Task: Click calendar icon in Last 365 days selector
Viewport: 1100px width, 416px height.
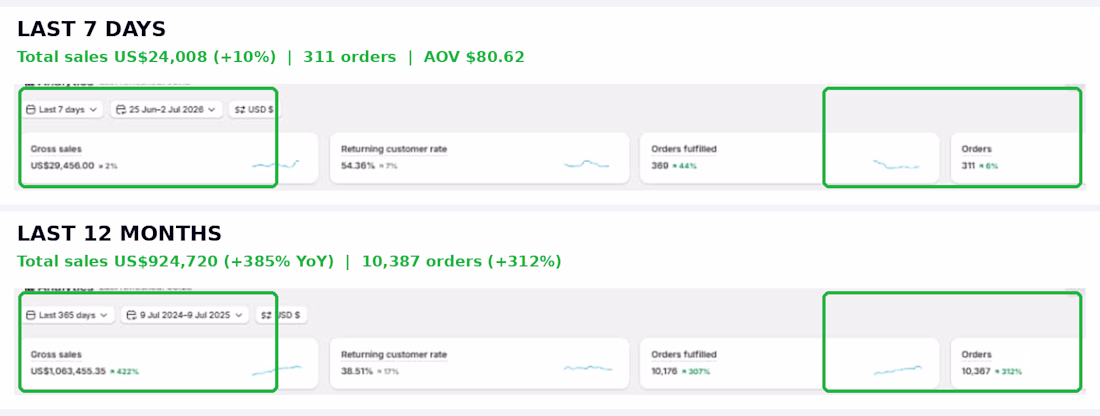Action: [31, 315]
